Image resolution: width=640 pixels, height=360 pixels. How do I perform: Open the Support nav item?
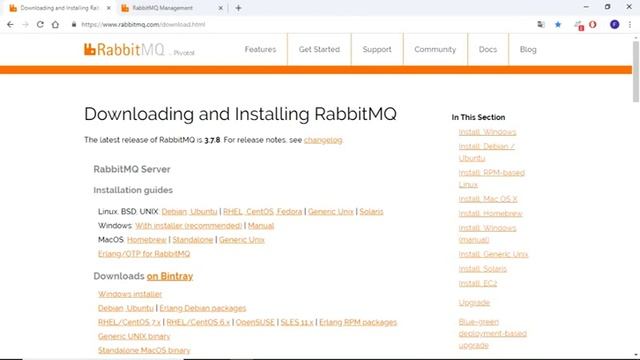[x=377, y=49]
